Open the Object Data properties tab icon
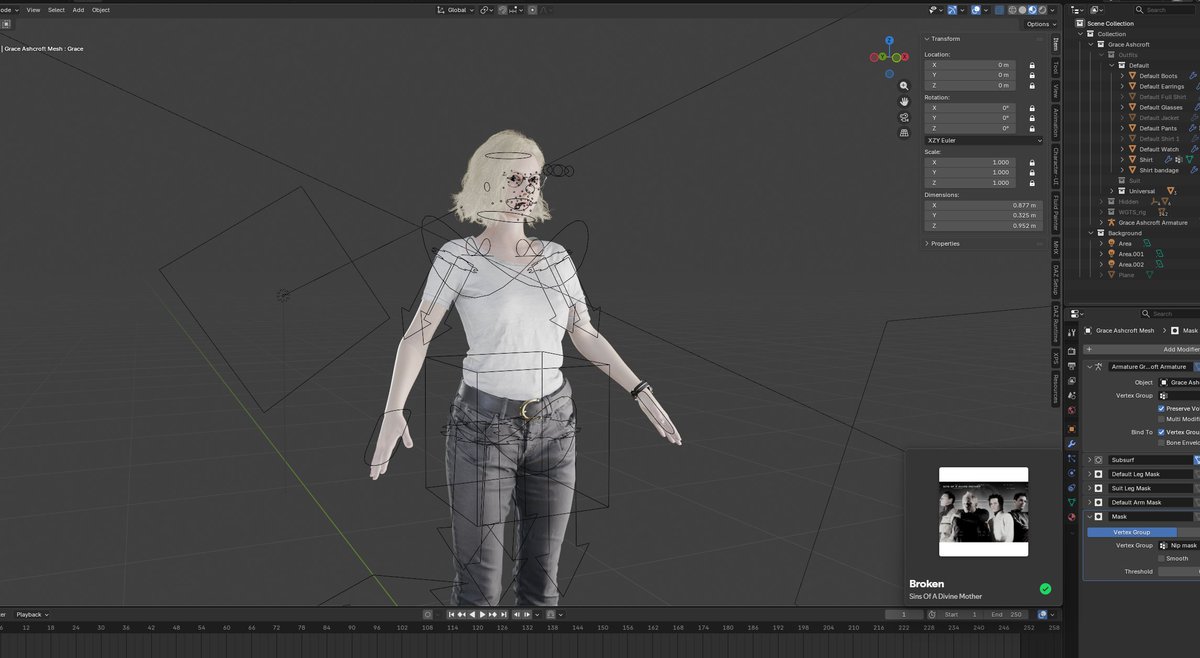 tap(1072, 502)
